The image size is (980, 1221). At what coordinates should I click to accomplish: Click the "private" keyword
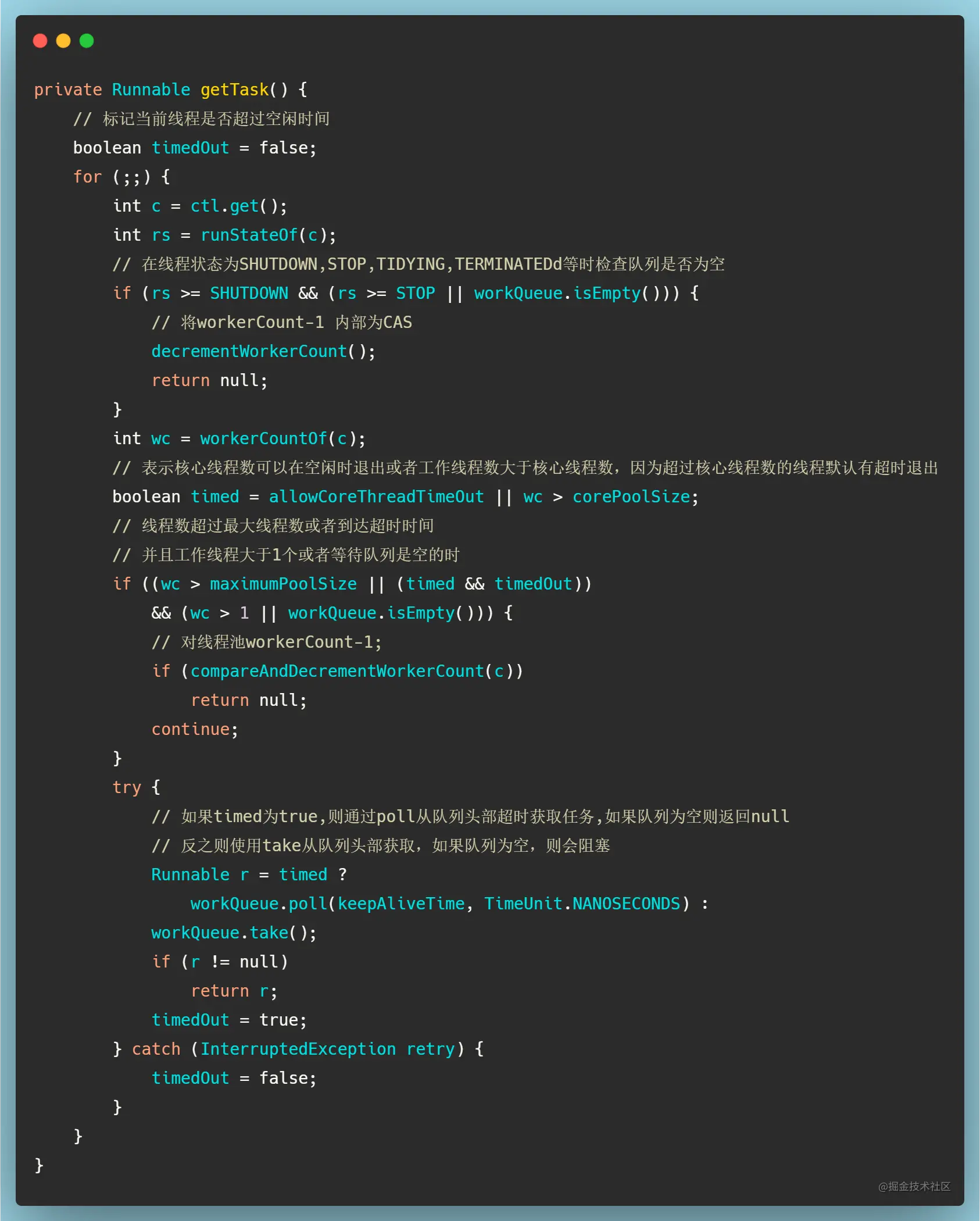click(68, 90)
